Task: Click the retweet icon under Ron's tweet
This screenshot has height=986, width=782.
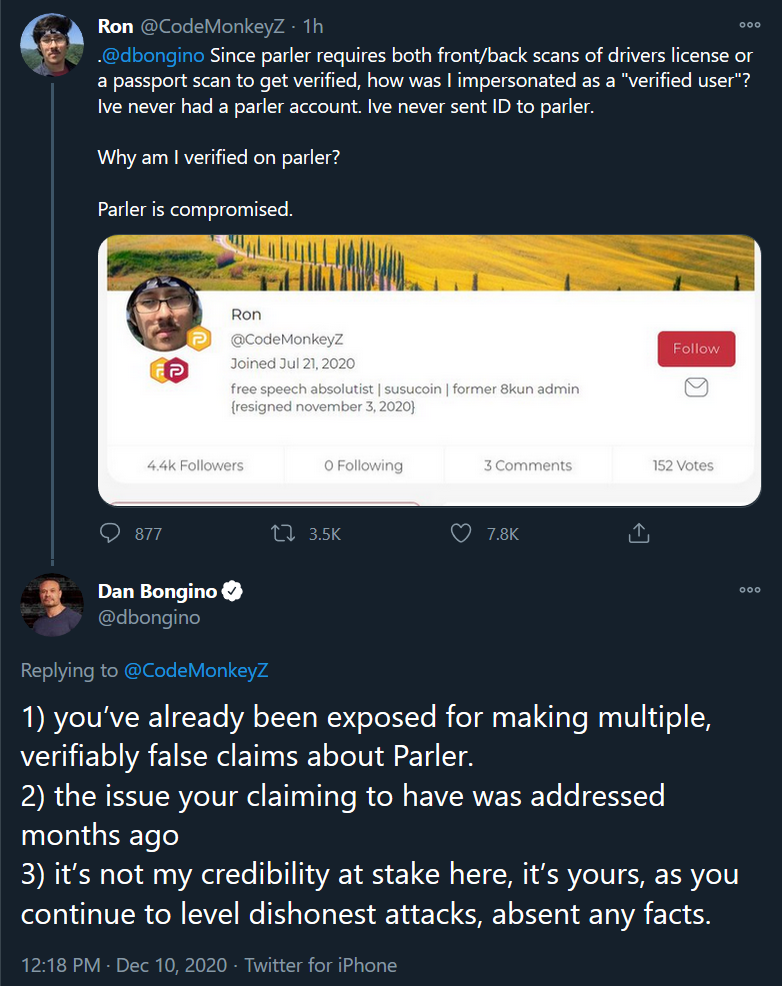Action: pos(284,534)
